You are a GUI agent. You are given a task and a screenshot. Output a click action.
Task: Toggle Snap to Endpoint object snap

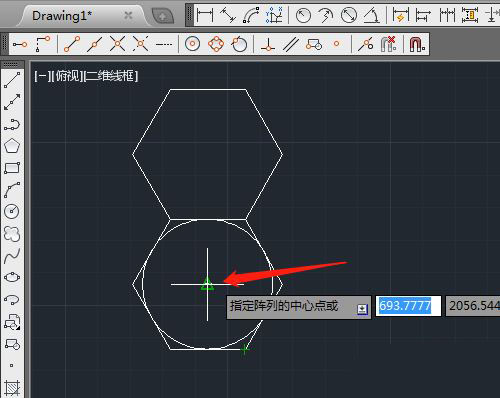click(x=71, y=44)
